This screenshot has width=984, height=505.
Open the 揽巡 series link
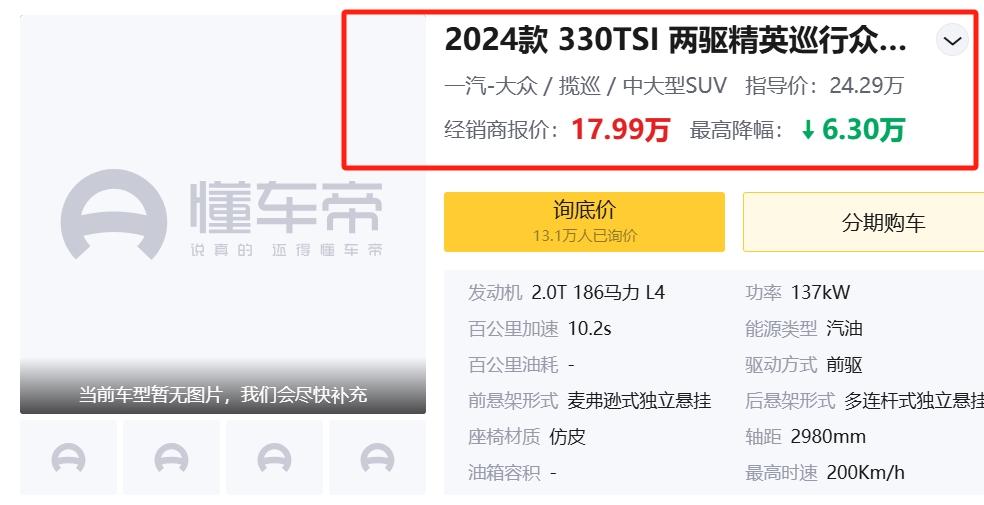[580, 85]
